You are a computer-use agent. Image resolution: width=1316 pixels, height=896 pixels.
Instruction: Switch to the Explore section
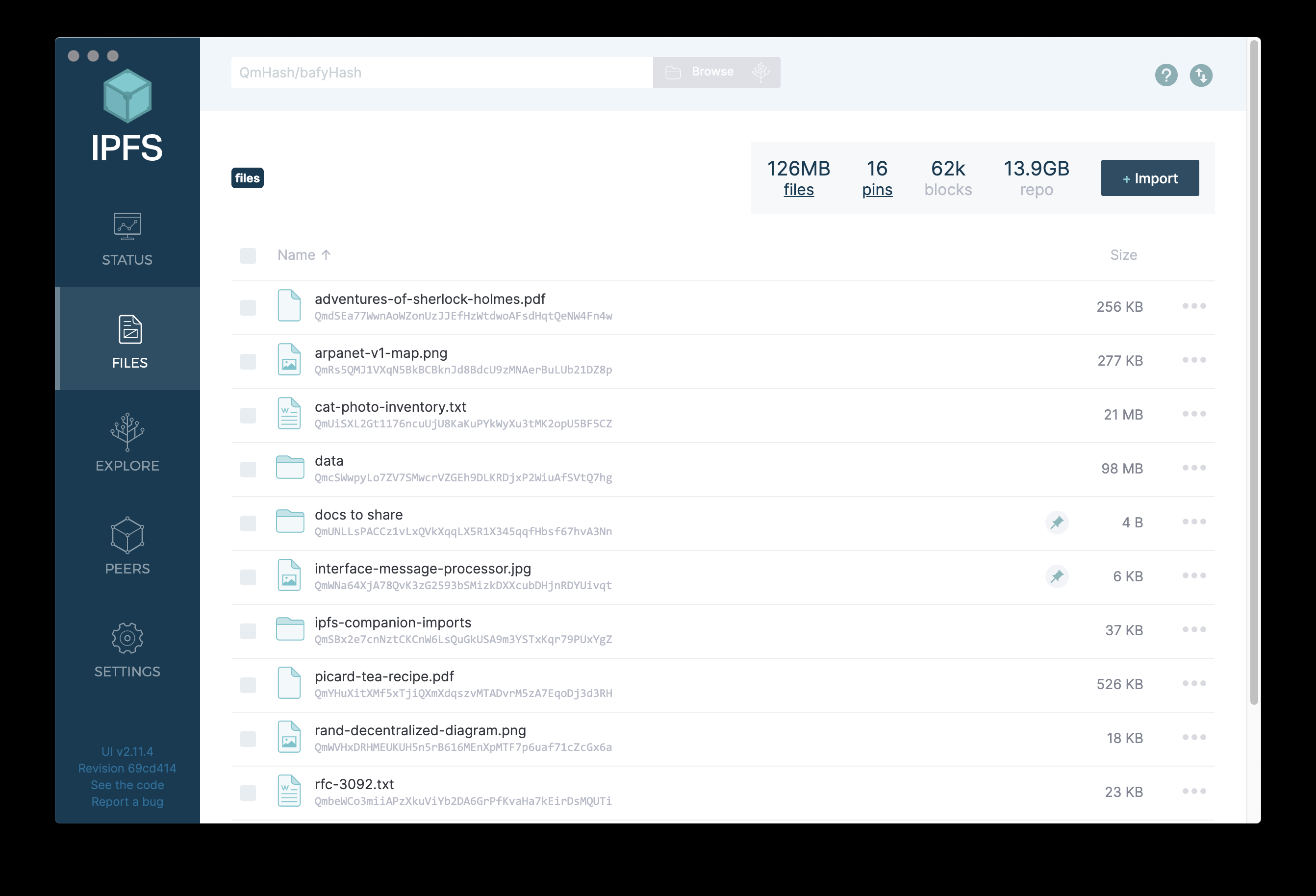[127, 443]
